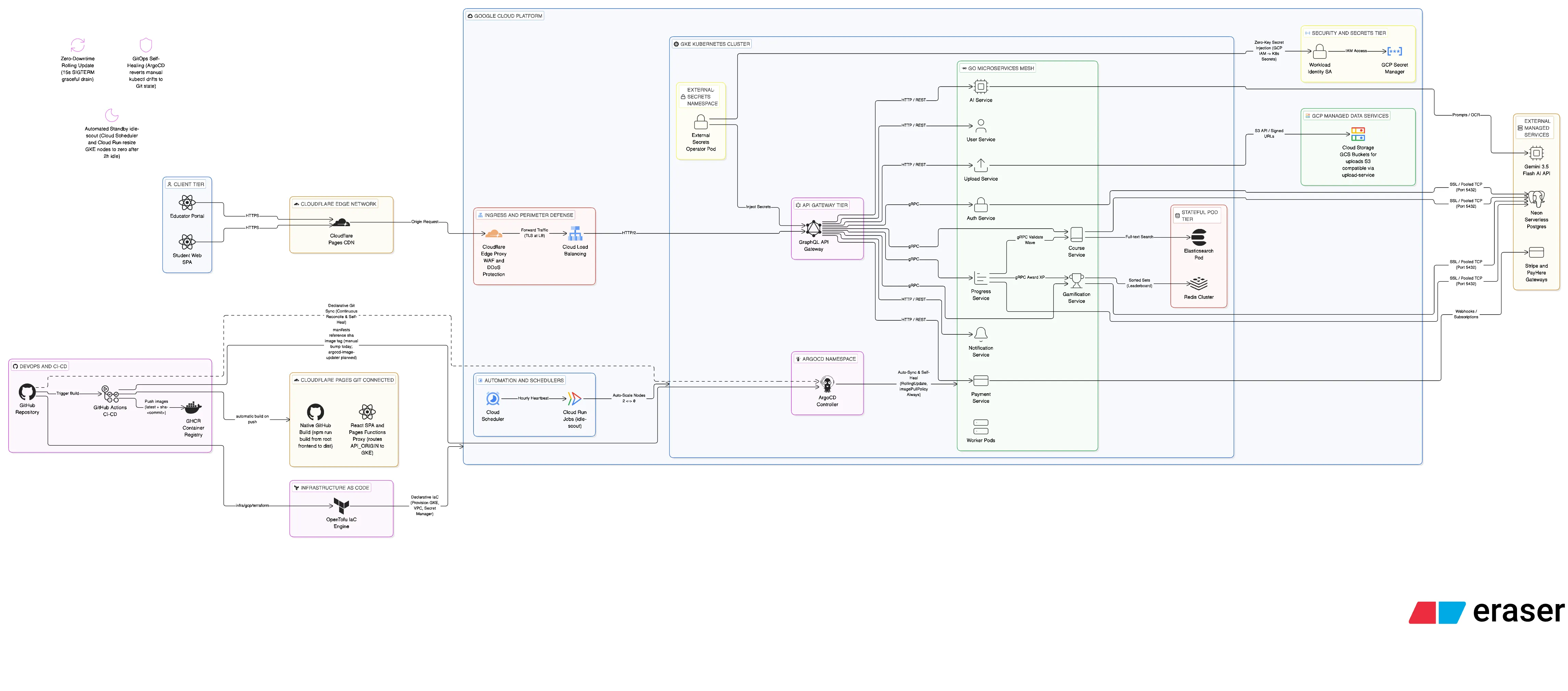
Task: Click the Native GitHub Build icon
Action: point(315,412)
